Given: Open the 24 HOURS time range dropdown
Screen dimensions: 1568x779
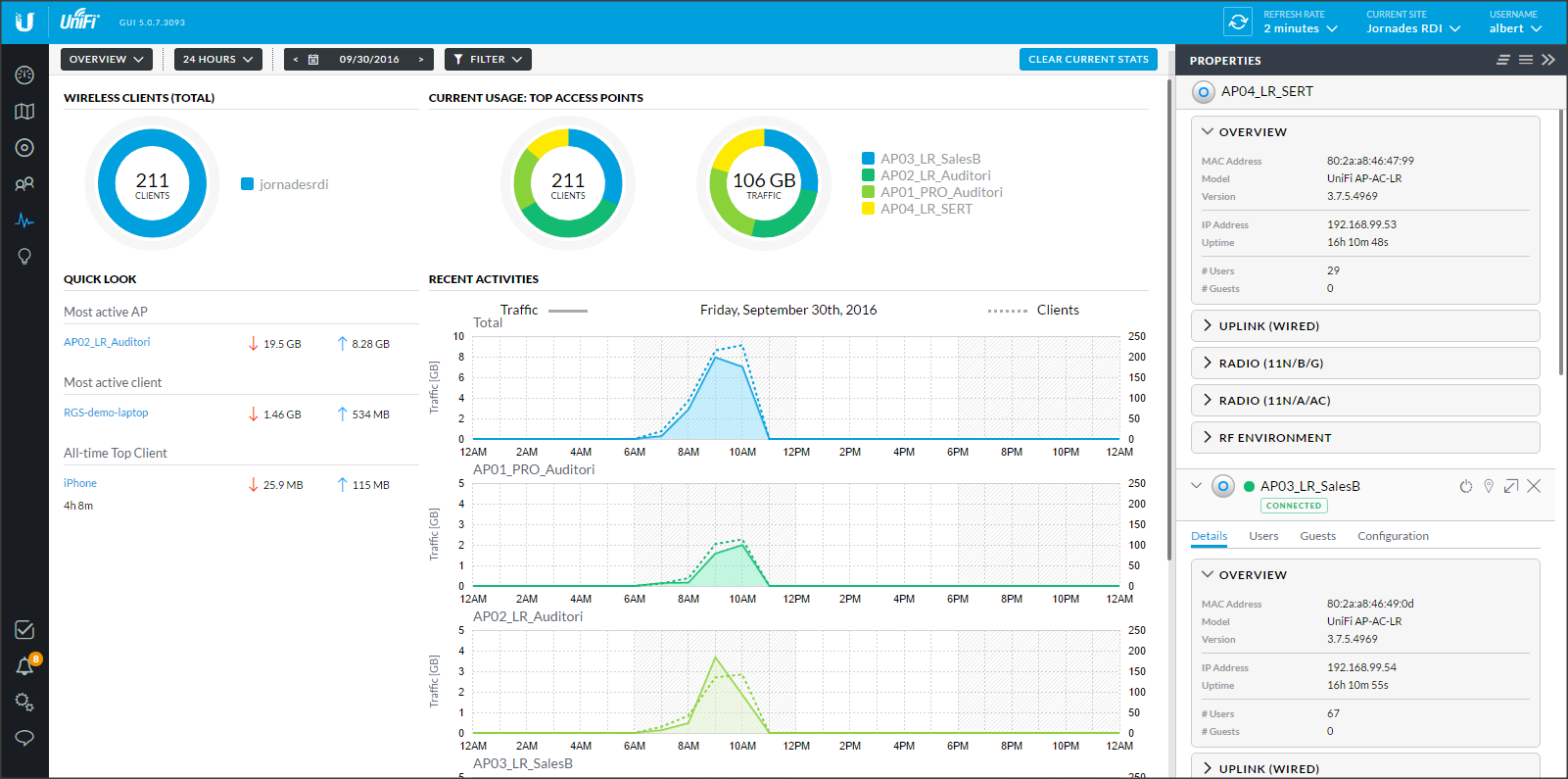Looking at the screenshot, I should [217, 60].
